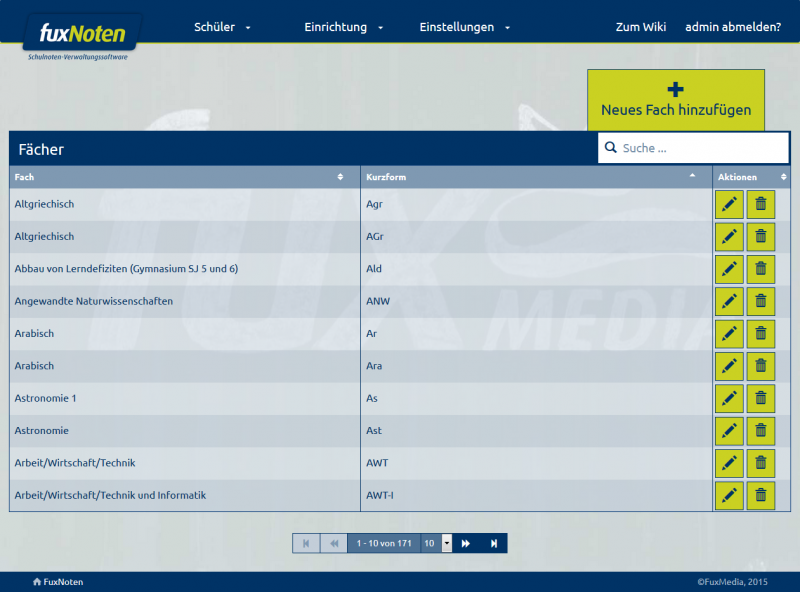Edit the Ast Astronomie subject

[x=729, y=431]
